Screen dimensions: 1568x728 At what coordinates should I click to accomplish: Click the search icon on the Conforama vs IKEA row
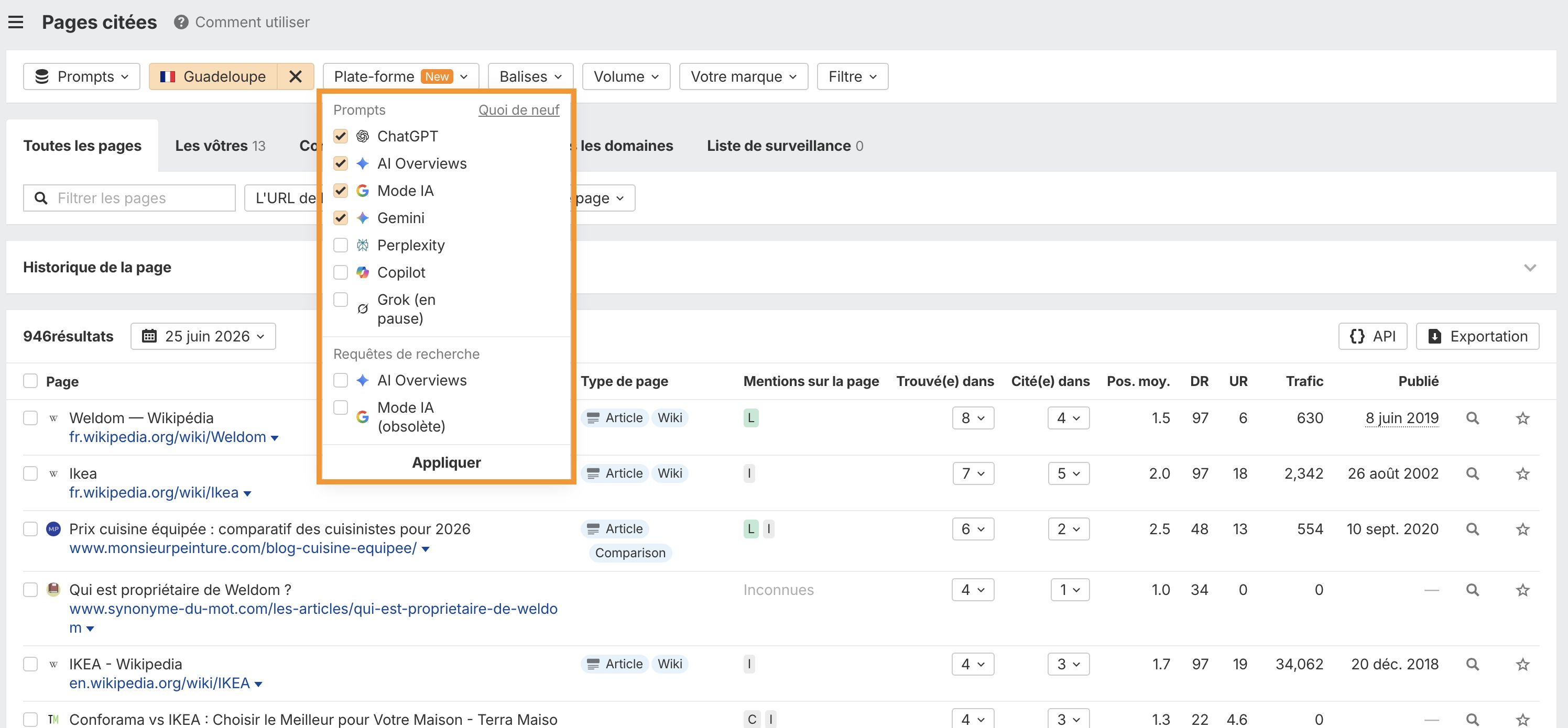click(x=1473, y=720)
